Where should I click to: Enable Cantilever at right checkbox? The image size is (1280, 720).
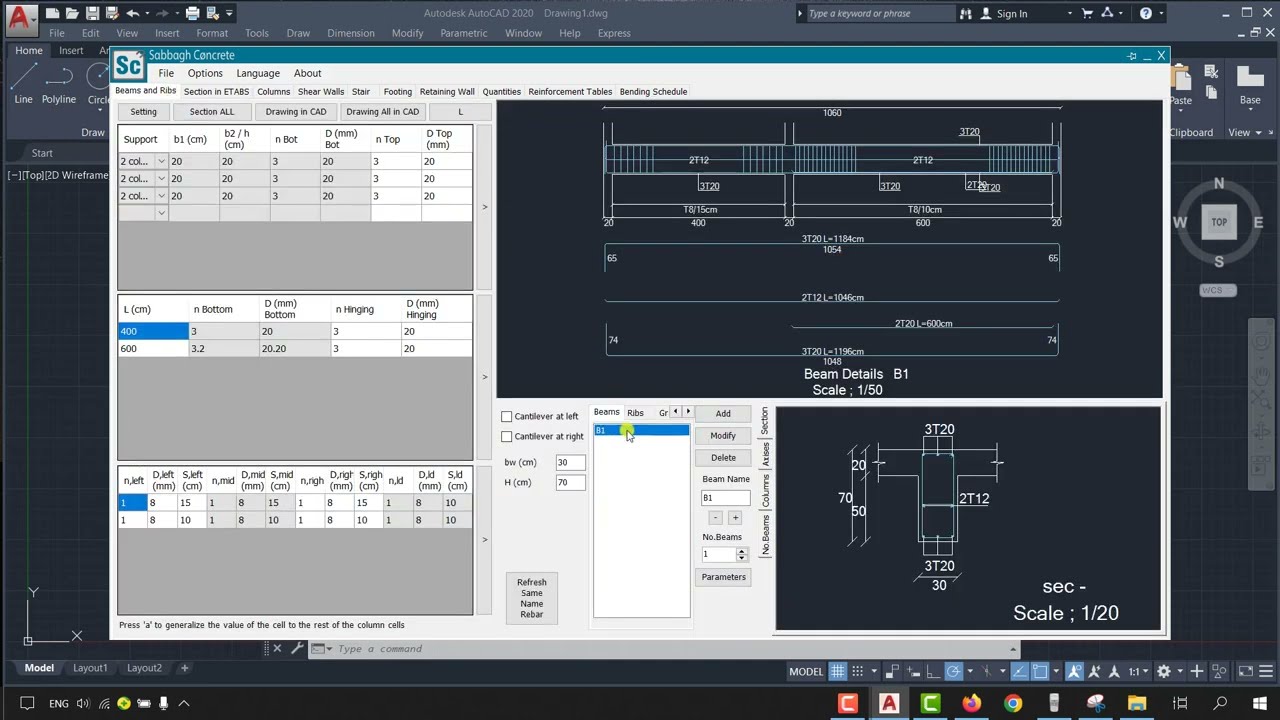(507, 436)
